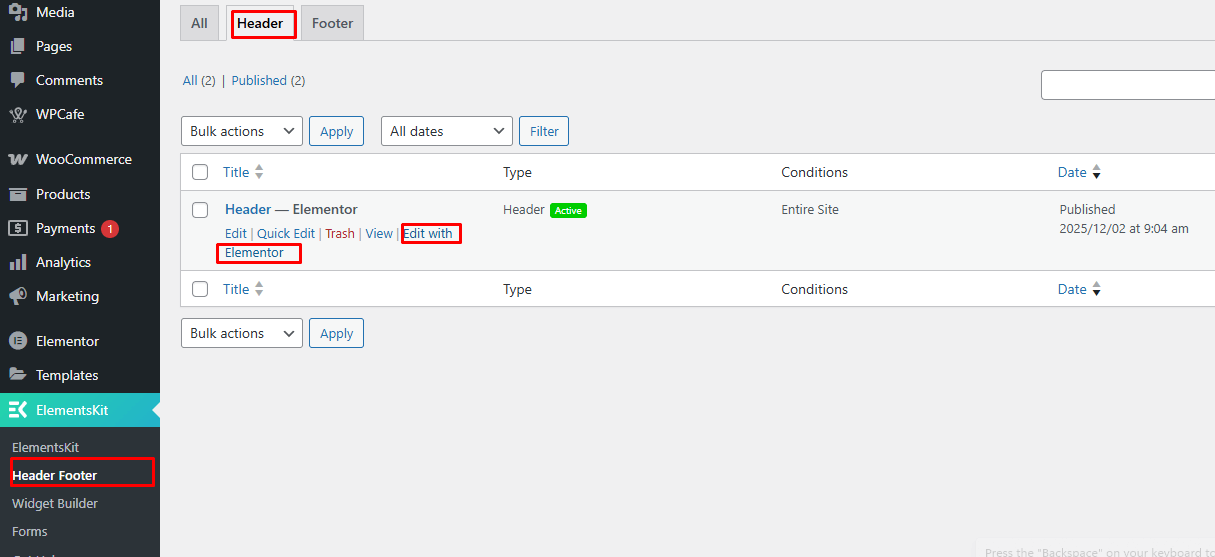The height and width of the screenshot is (557, 1215).
Task: Click the Trash link for Header
Action: pos(339,233)
